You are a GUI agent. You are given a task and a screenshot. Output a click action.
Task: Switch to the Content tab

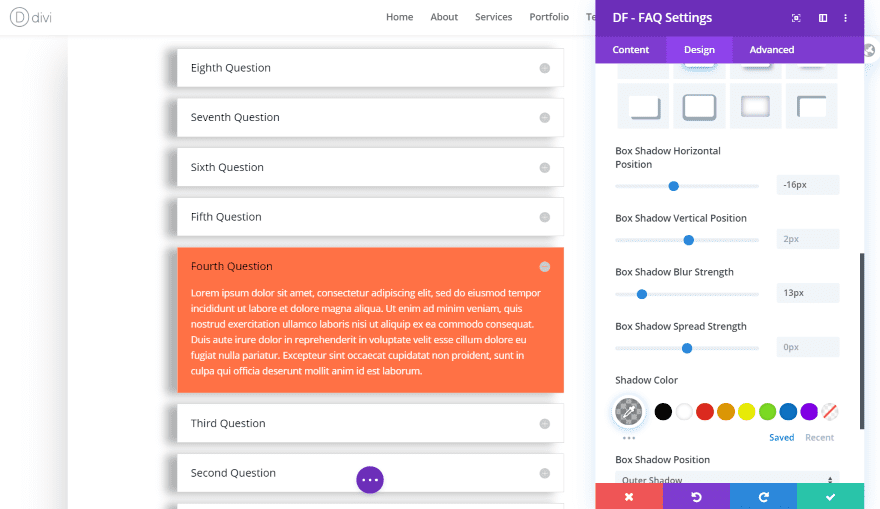(631, 49)
